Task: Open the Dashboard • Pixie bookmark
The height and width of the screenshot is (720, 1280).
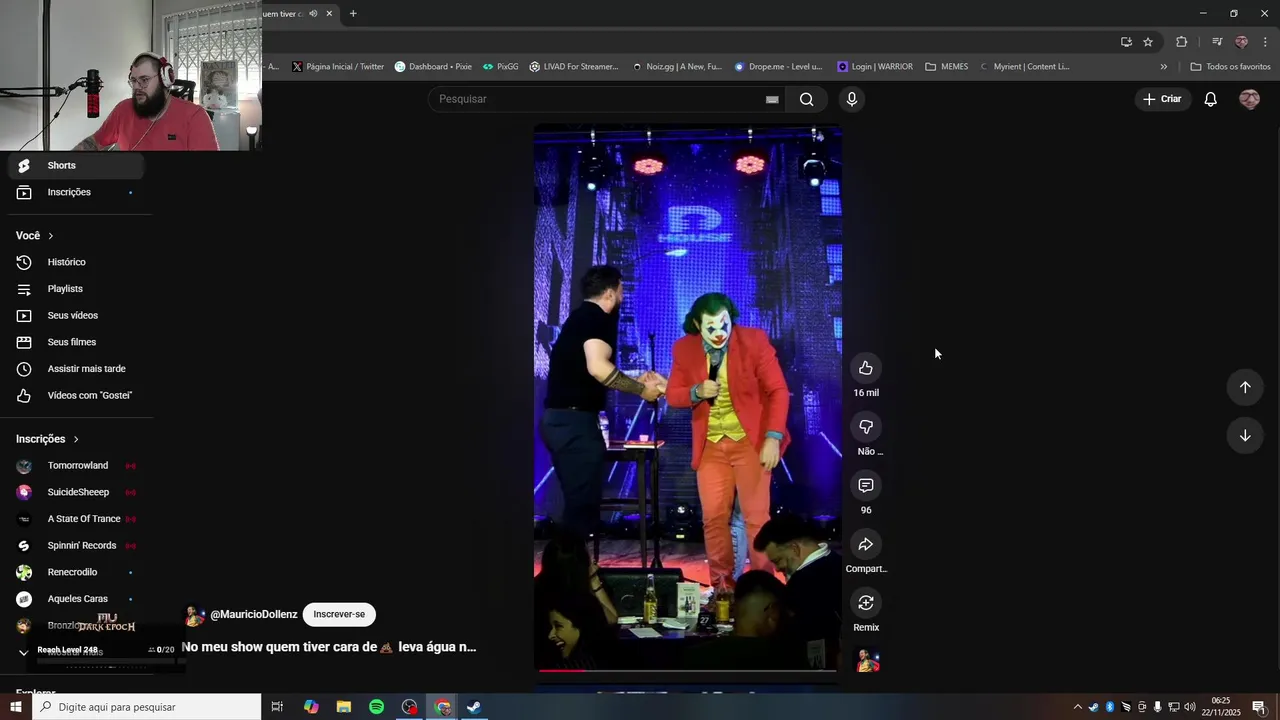Action: 433,67
